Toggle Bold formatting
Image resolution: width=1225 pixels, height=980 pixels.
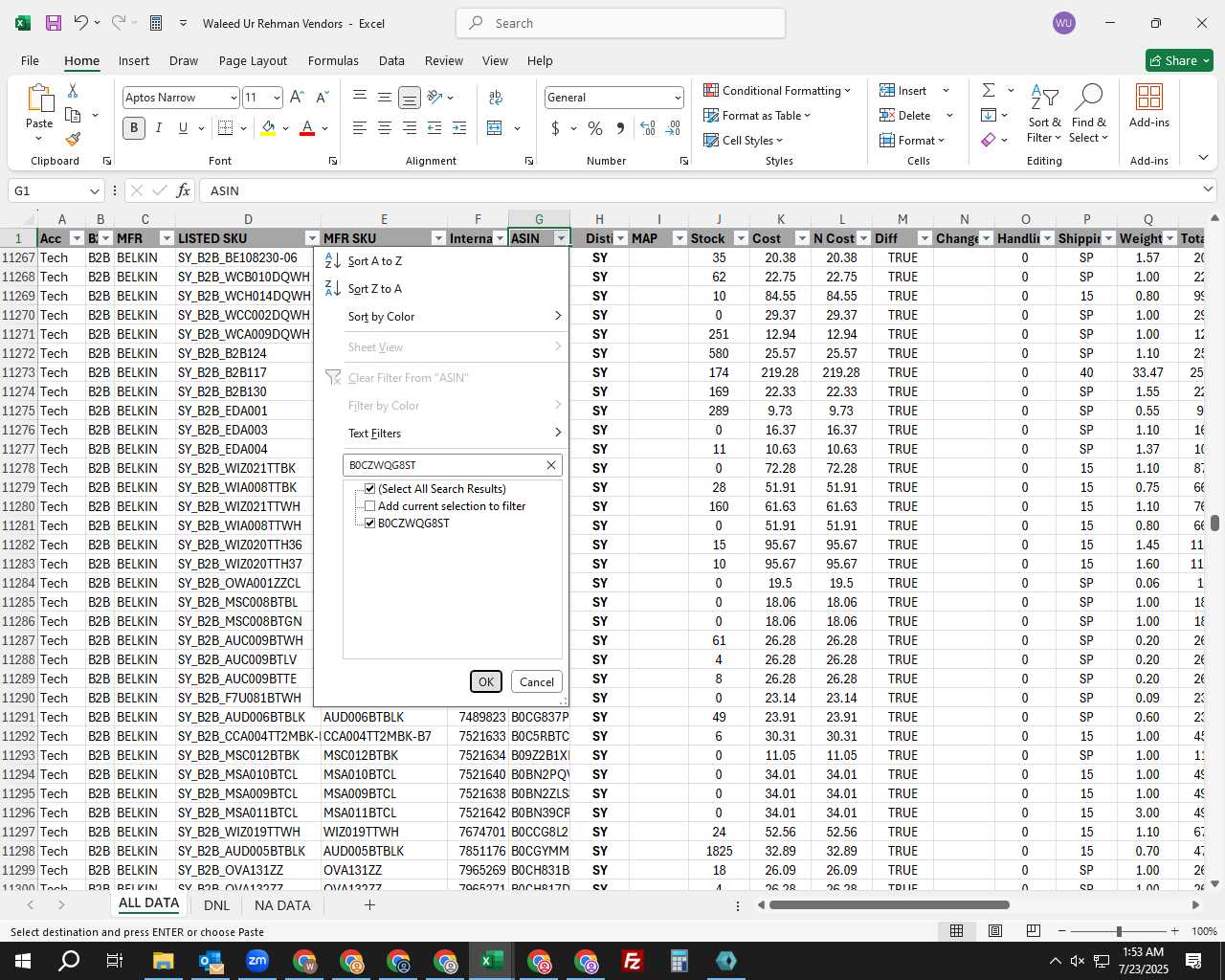(x=134, y=127)
